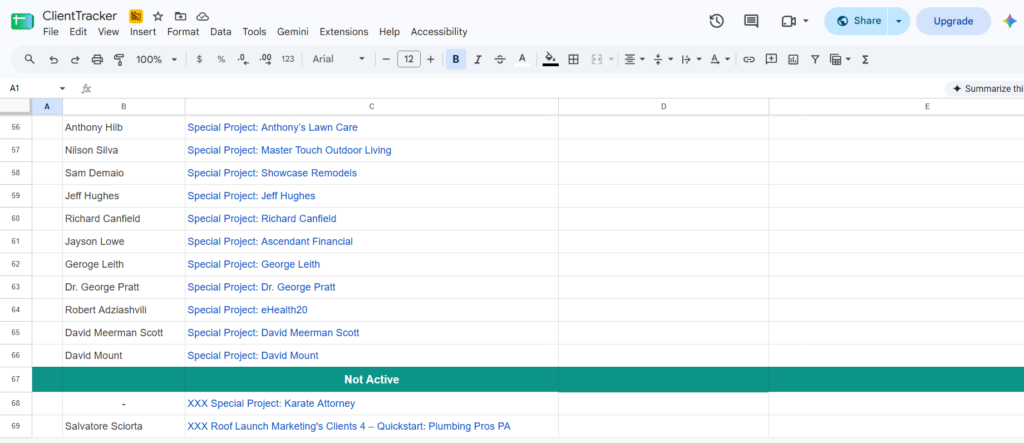This screenshot has height=443, width=1024.
Task: Open the Format menu
Action: tap(183, 31)
